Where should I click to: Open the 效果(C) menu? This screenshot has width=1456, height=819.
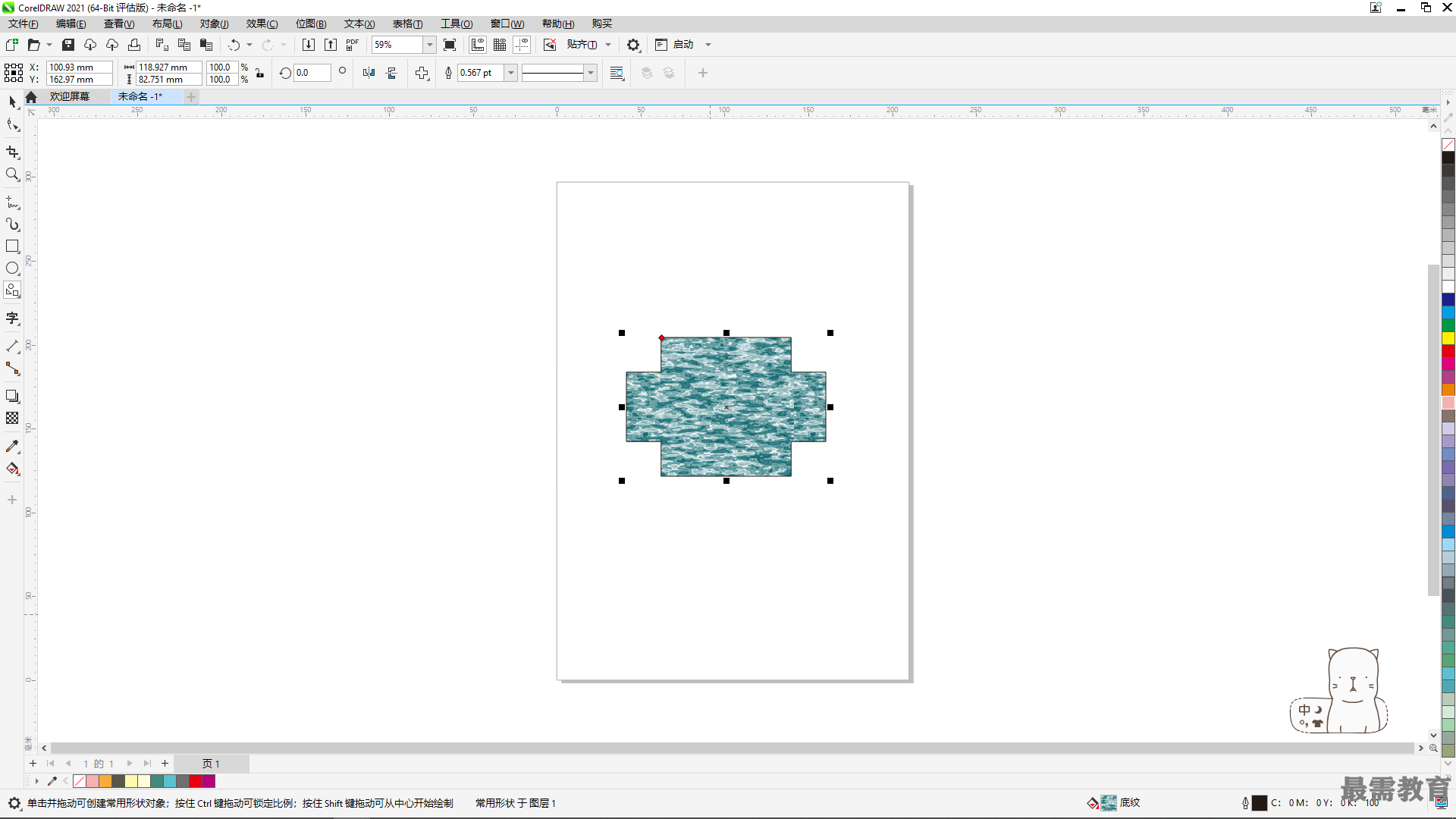click(x=262, y=24)
